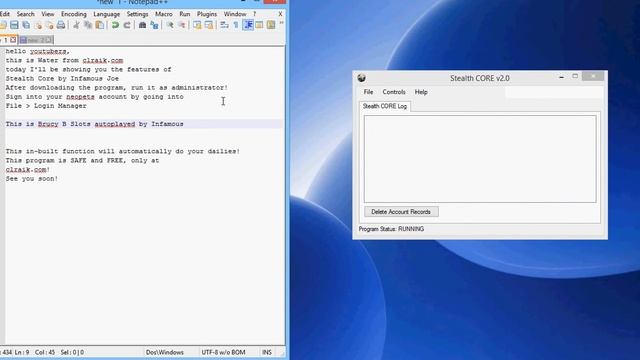Save the file in Notepad++ toolbar

14,25
